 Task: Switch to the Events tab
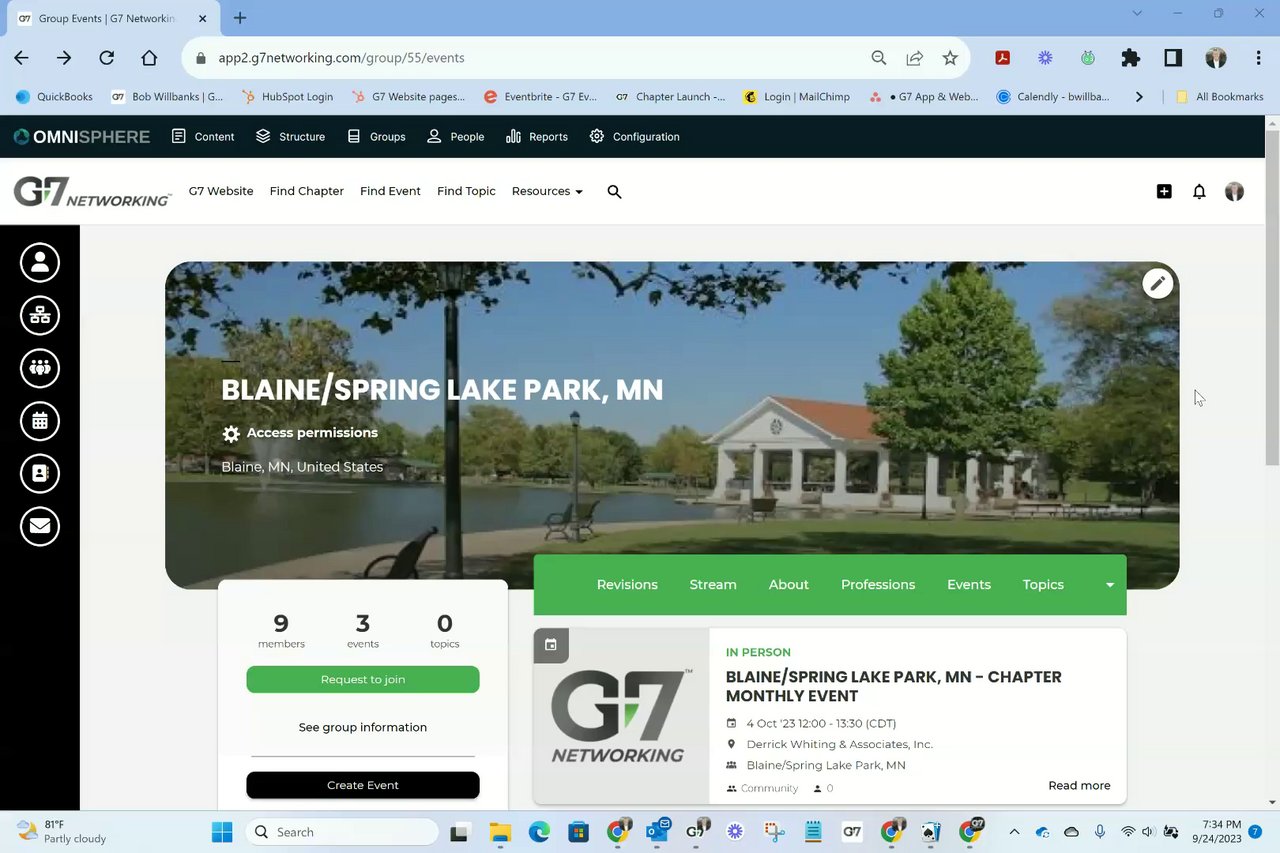tap(969, 585)
